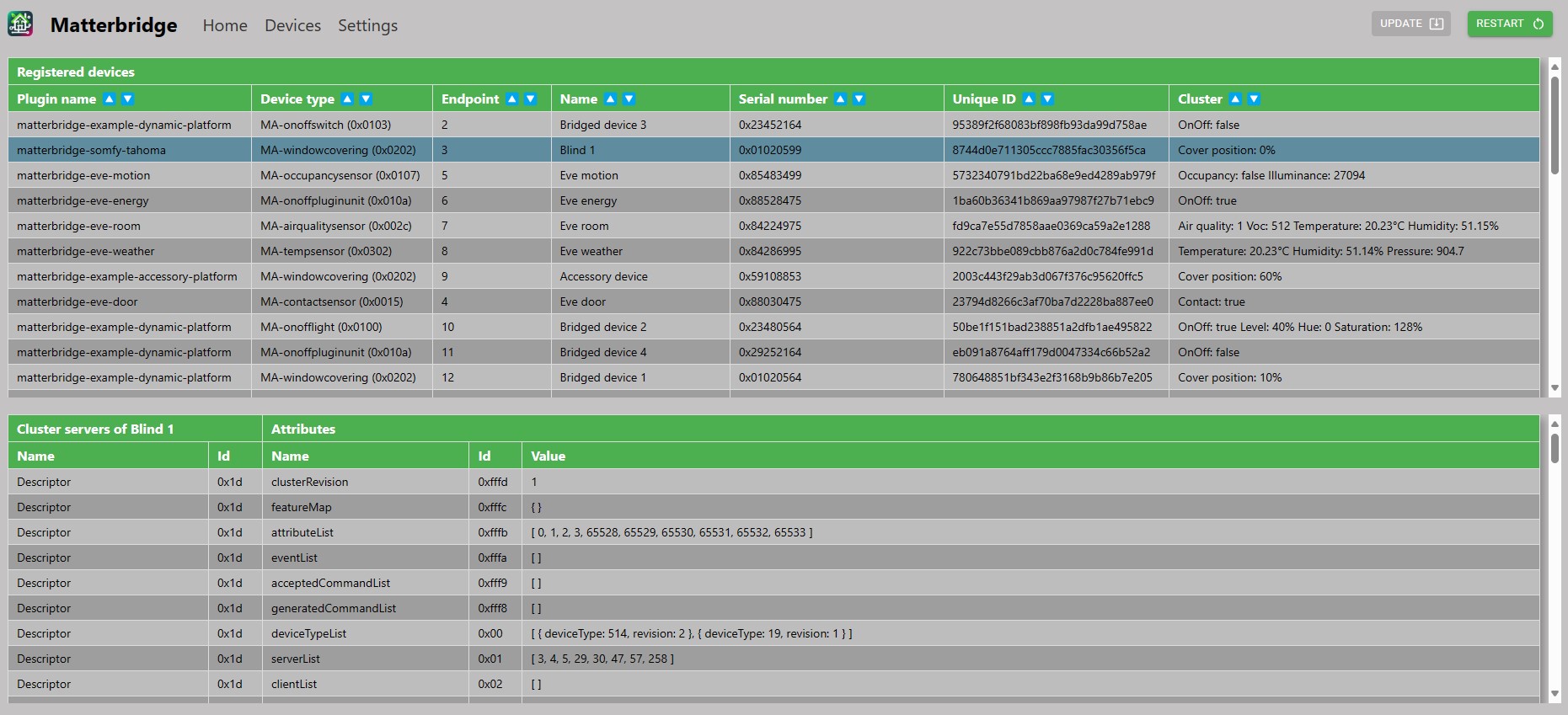This screenshot has width=1568, height=715.
Task: Click the Registered devices panel header
Action: click(x=773, y=72)
